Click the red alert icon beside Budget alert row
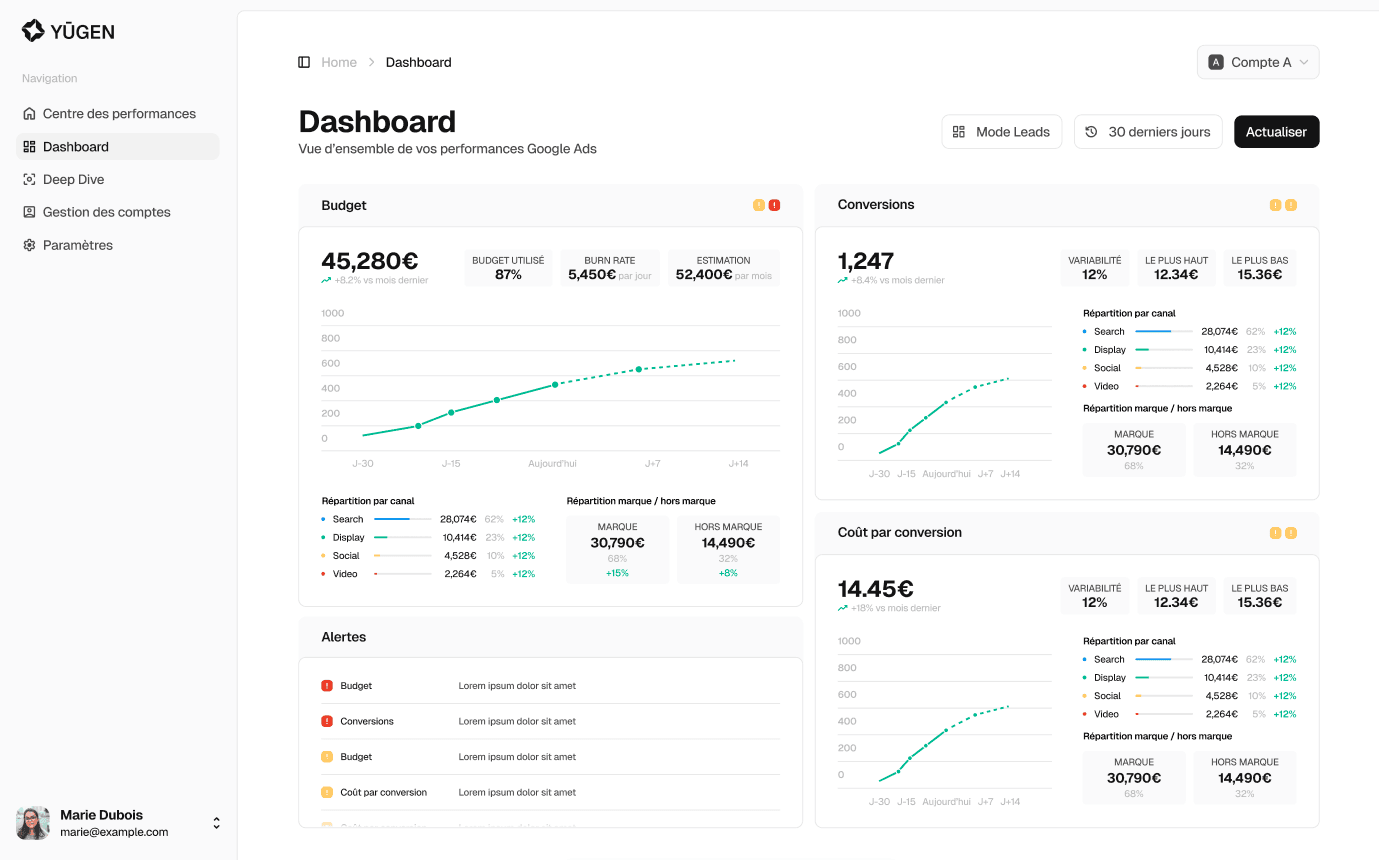This screenshot has width=1379, height=860. pyautogui.click(x=325, y=685)
